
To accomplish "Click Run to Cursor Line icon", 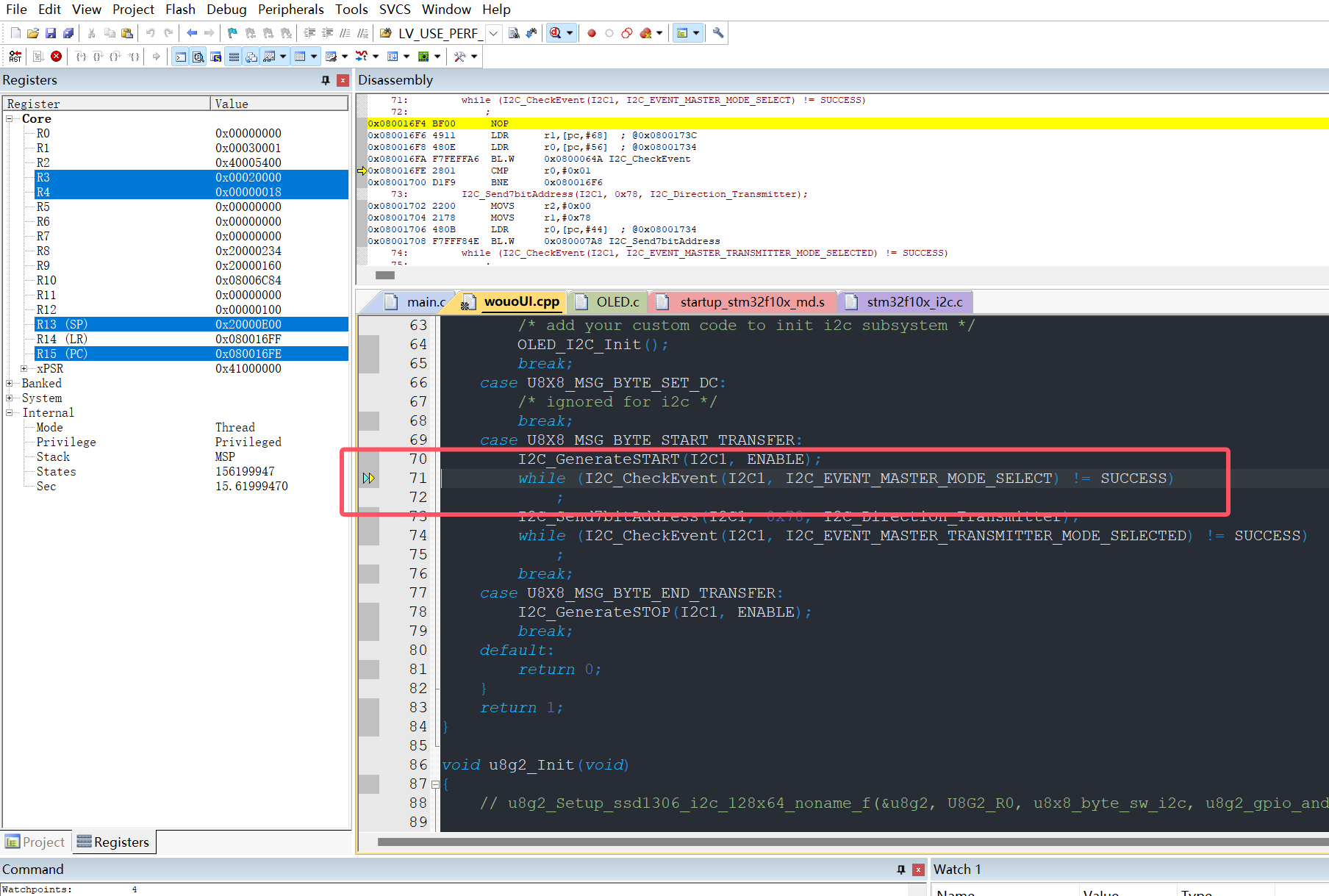I will 134,57.
